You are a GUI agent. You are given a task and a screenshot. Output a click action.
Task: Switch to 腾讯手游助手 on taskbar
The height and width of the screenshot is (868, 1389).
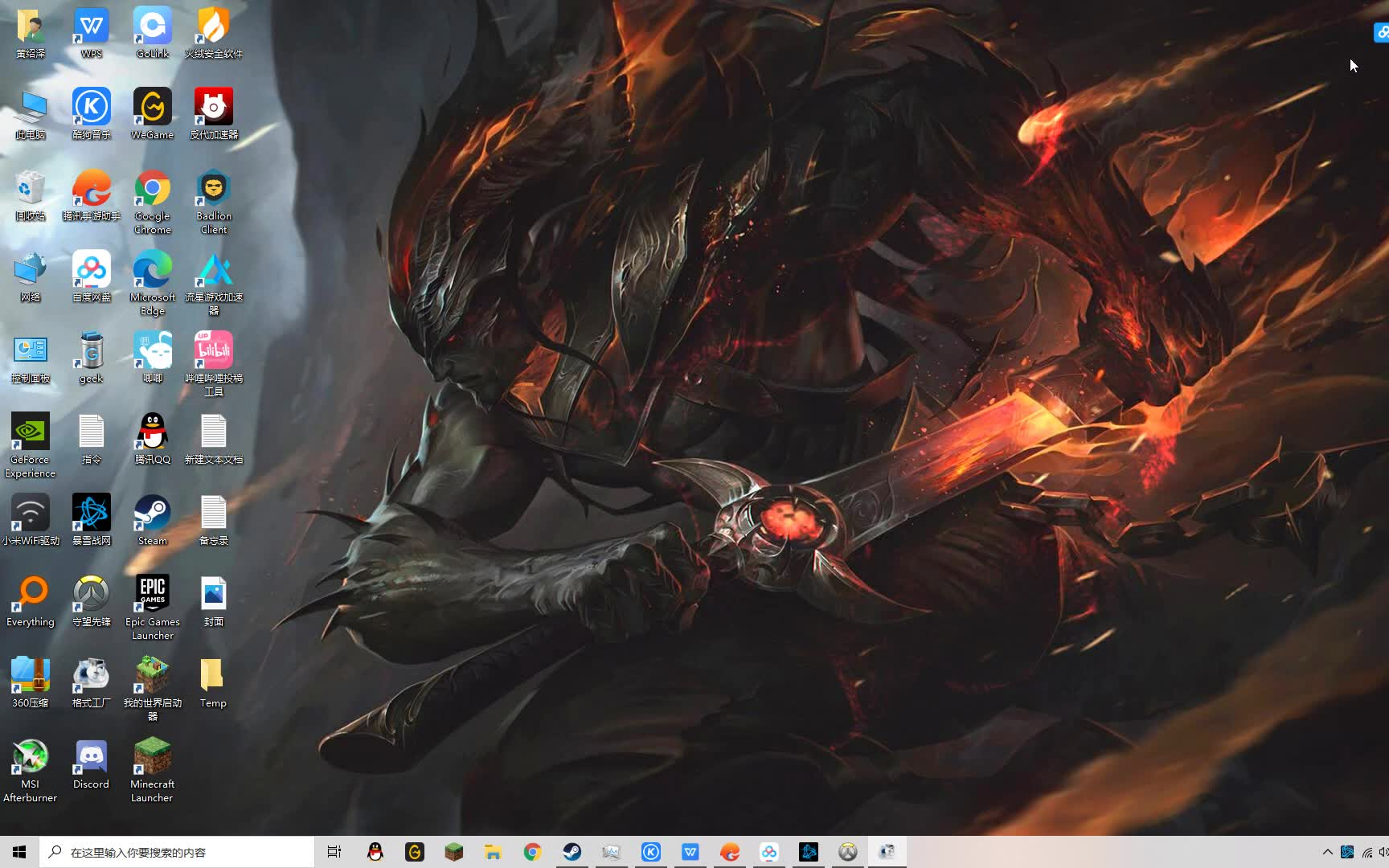tap(730, 852)
